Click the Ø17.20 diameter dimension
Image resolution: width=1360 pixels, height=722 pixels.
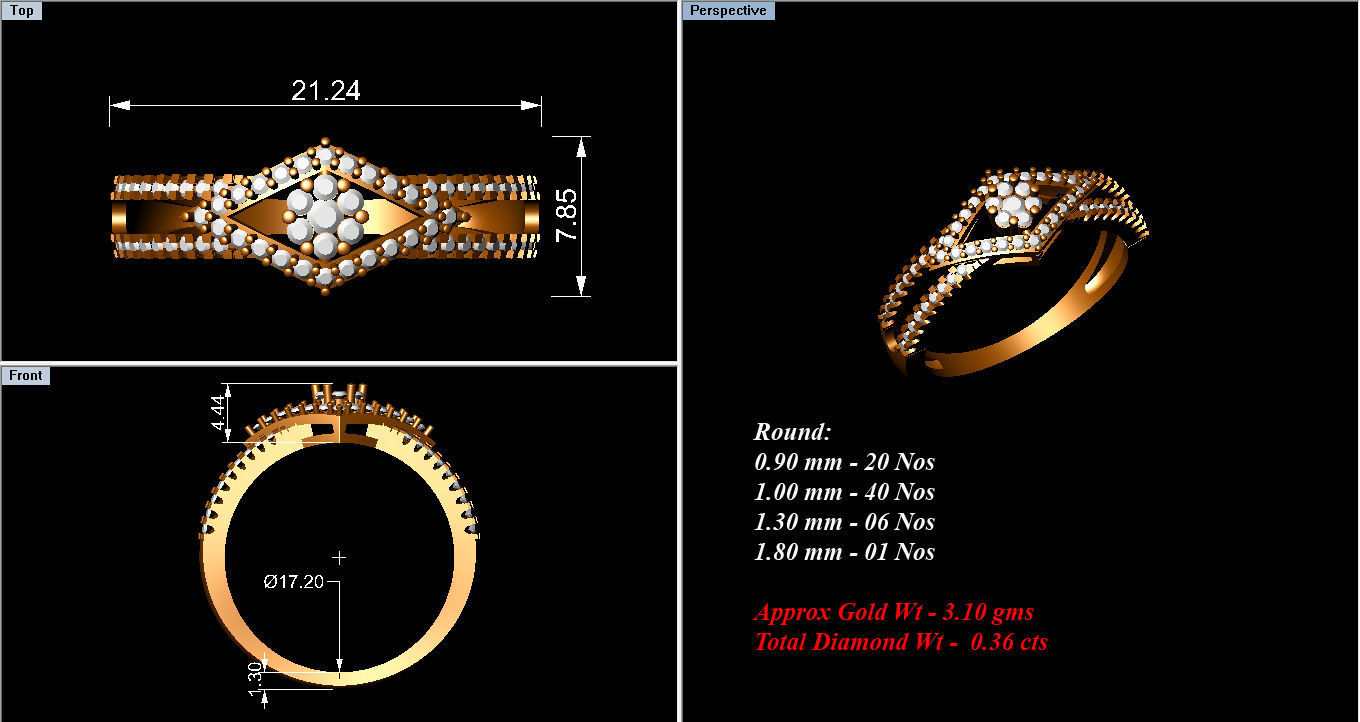coord(294,581)
